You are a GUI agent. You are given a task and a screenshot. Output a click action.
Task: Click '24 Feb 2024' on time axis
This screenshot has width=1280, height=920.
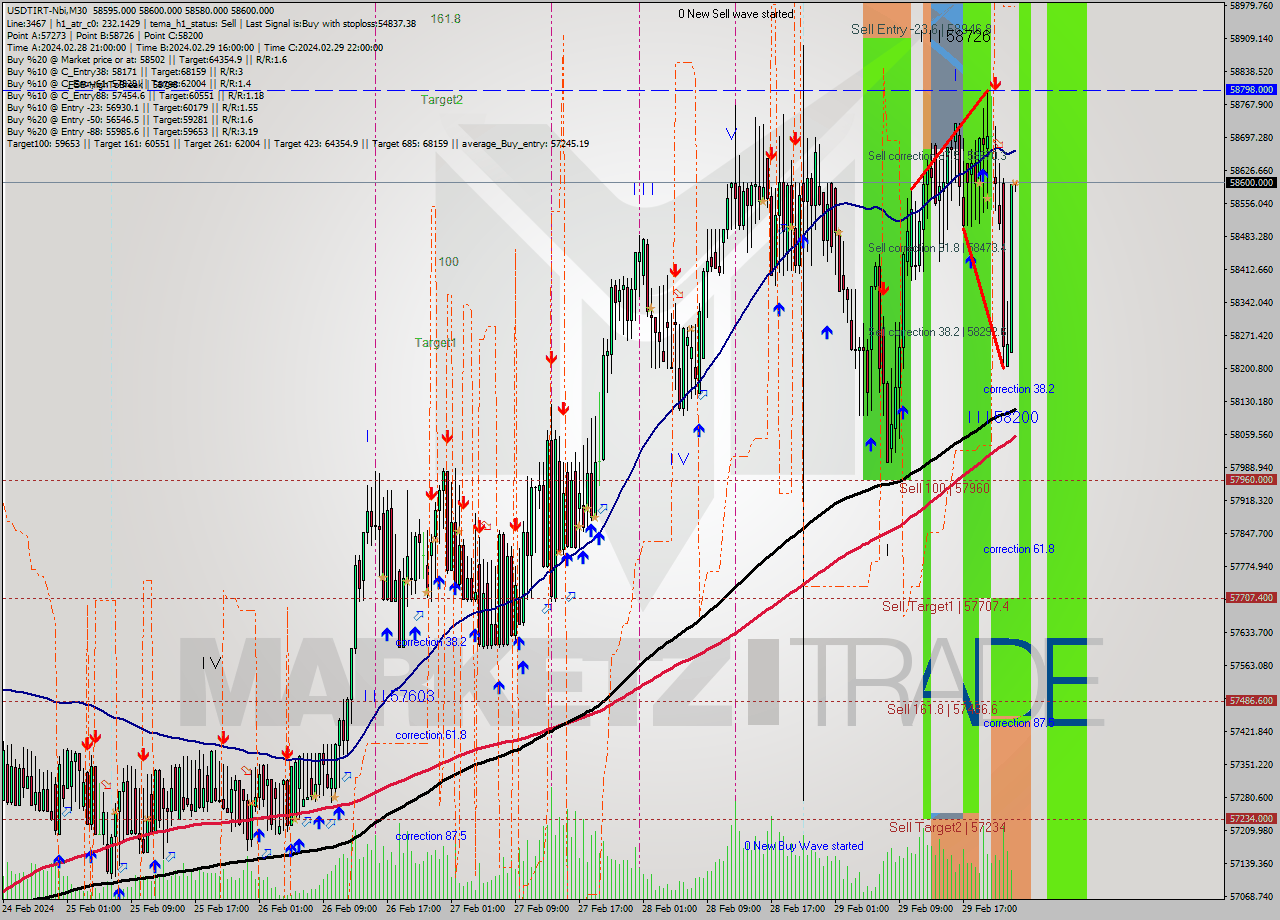point(28,909)
